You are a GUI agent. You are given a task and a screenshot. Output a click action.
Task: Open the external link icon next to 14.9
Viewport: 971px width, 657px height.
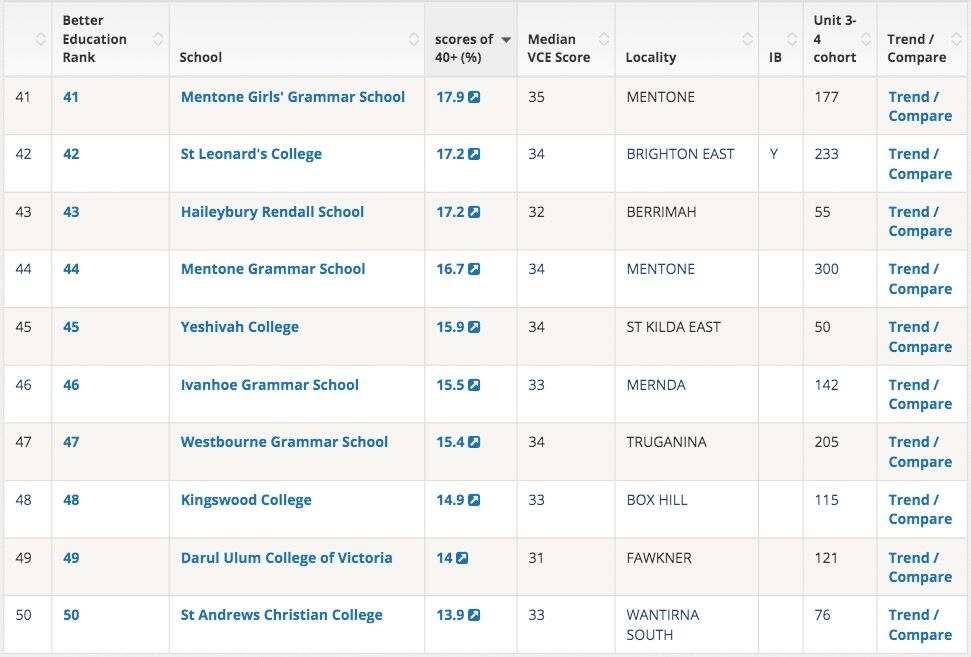pos(474,500)
